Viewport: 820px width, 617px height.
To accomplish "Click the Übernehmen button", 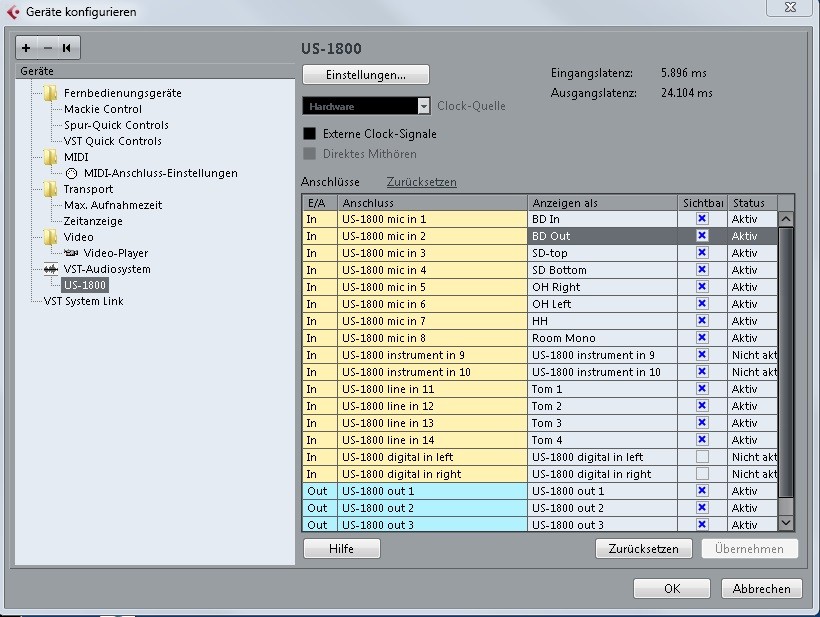I will [749, 549].
